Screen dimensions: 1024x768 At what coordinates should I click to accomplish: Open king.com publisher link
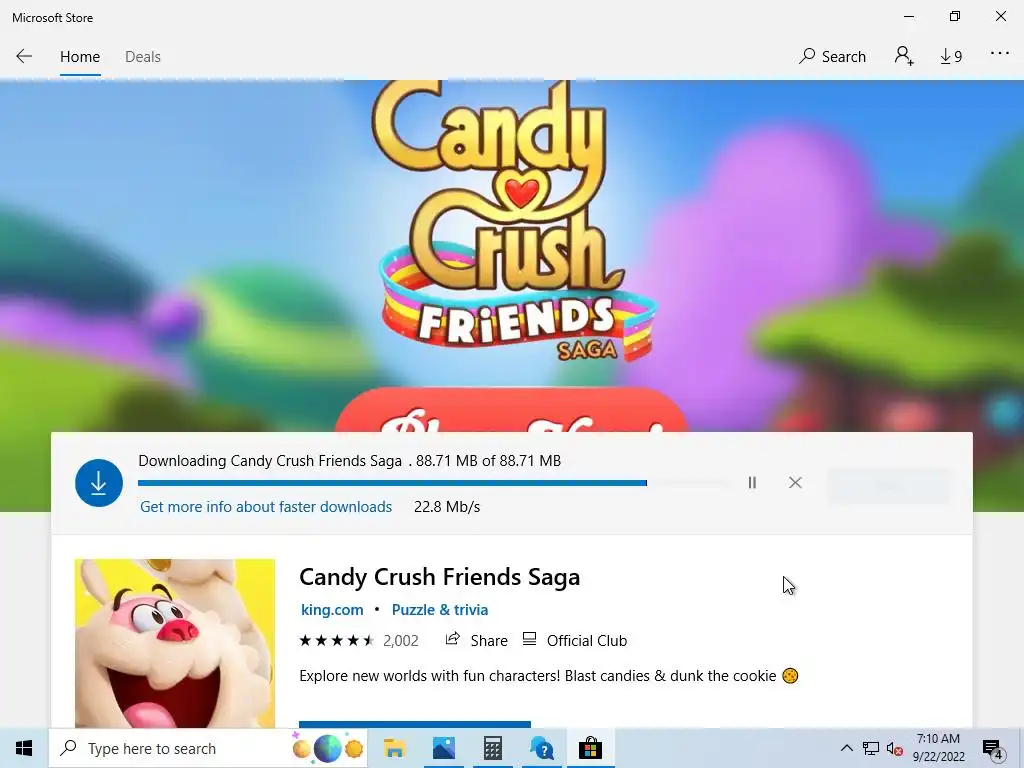(x=332, y=609)
